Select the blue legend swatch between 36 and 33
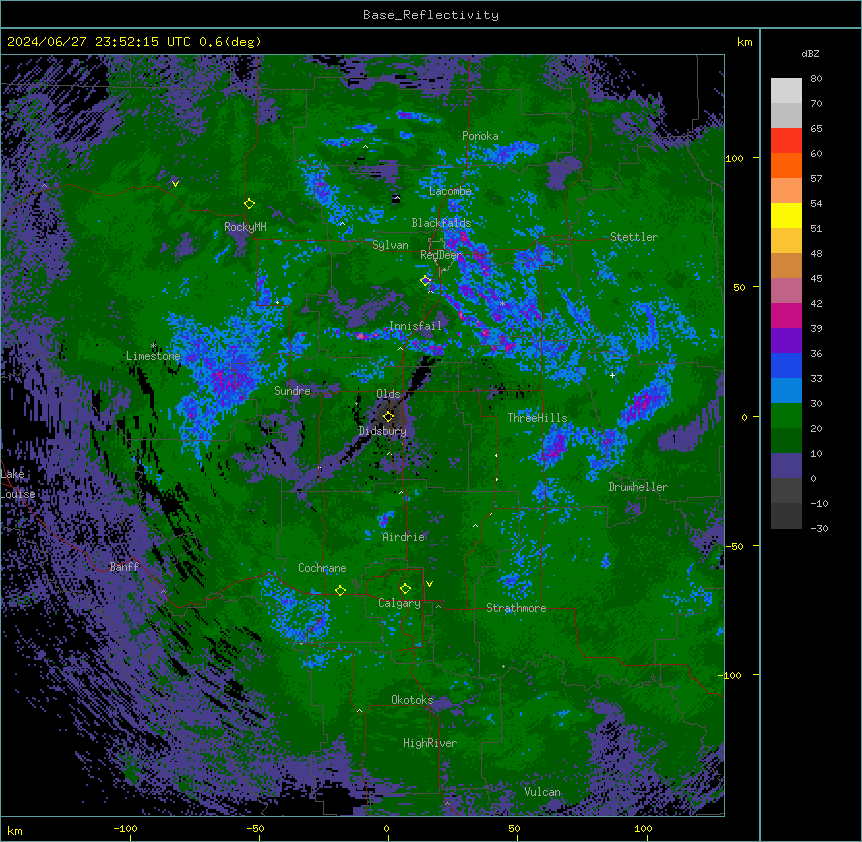Screen dimensions: 862x842 coord(786,365)
